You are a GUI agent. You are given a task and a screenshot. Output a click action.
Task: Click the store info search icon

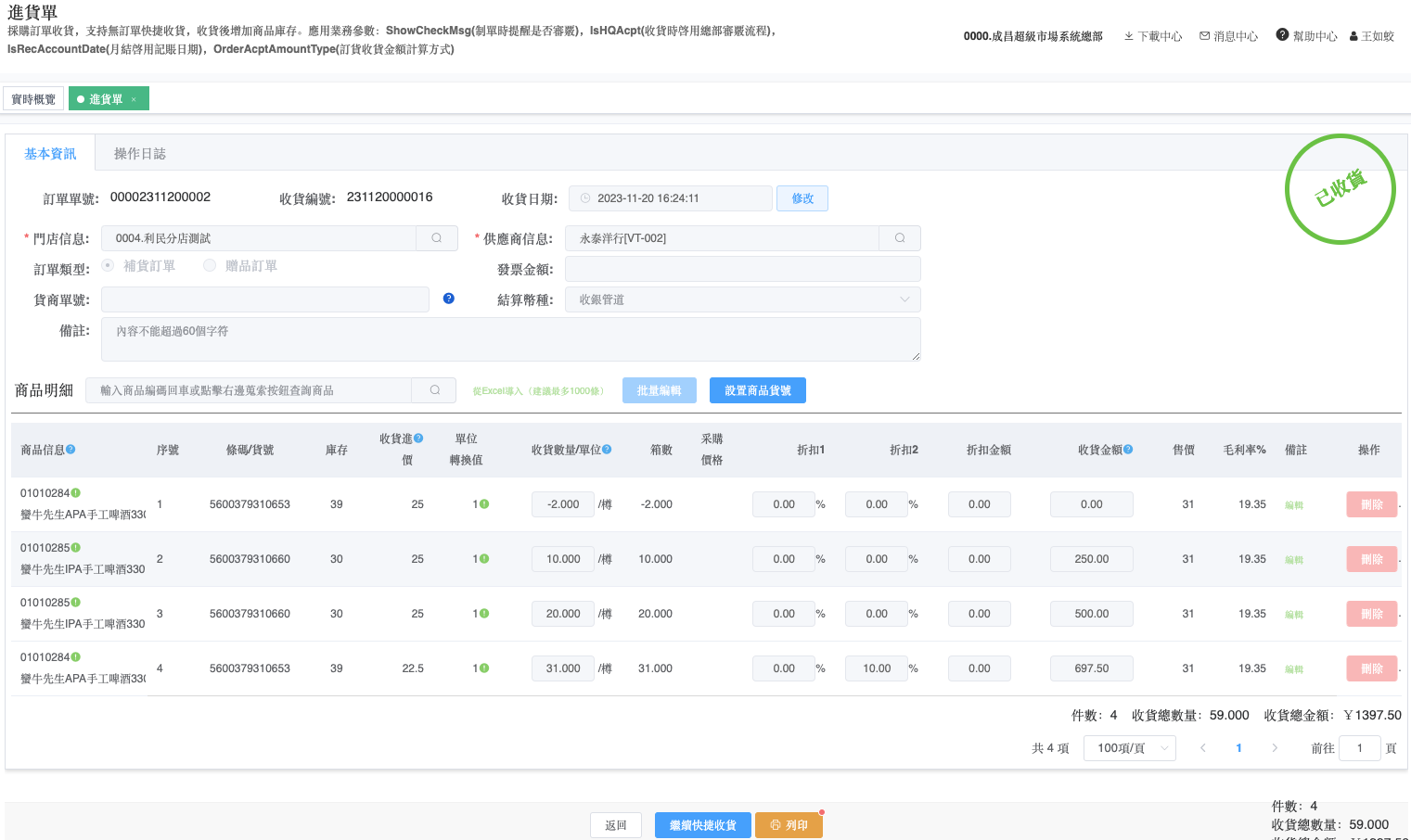pos(436,238)
